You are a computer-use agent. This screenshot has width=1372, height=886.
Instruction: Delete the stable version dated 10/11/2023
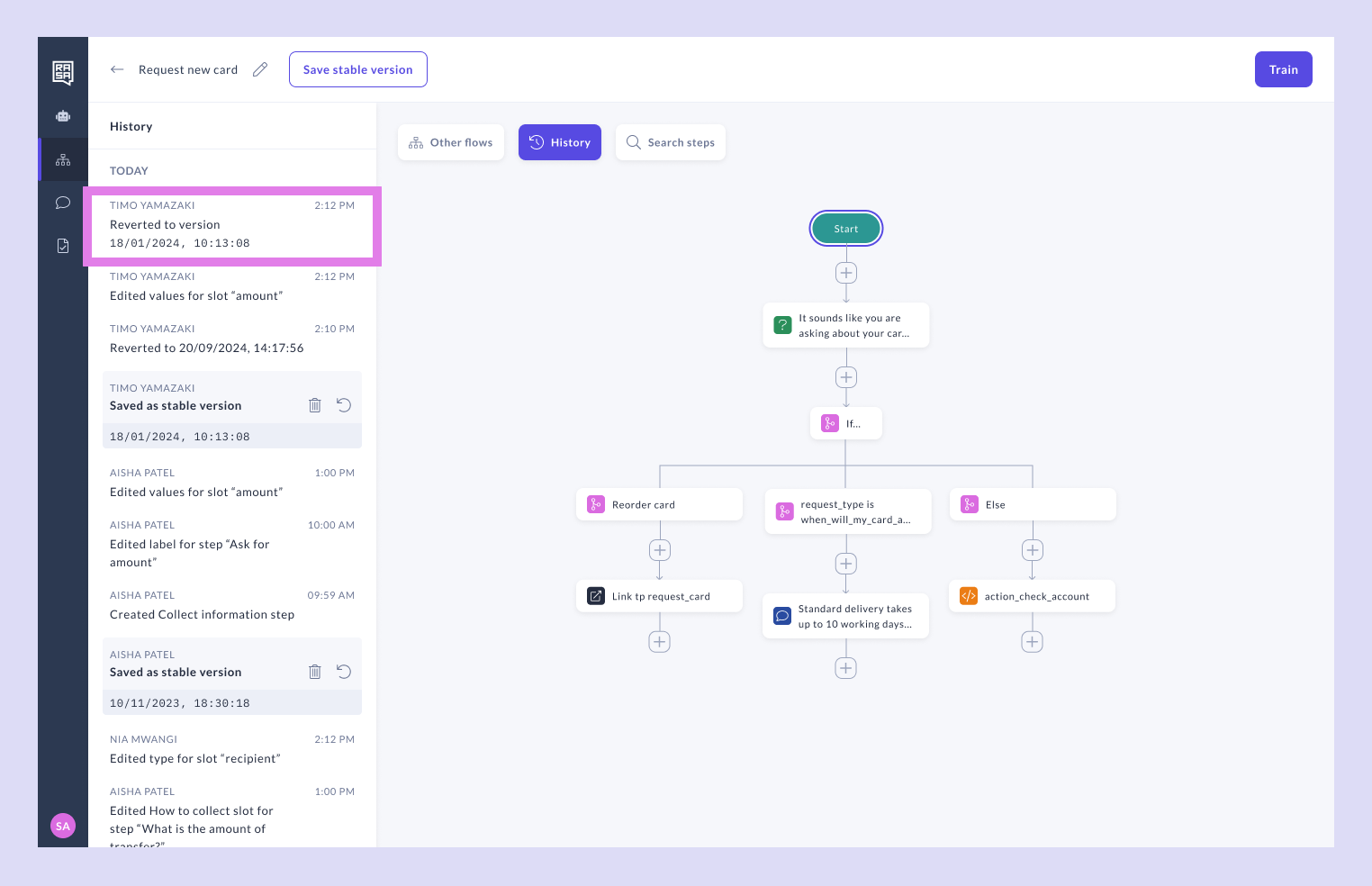coord(315,672)
